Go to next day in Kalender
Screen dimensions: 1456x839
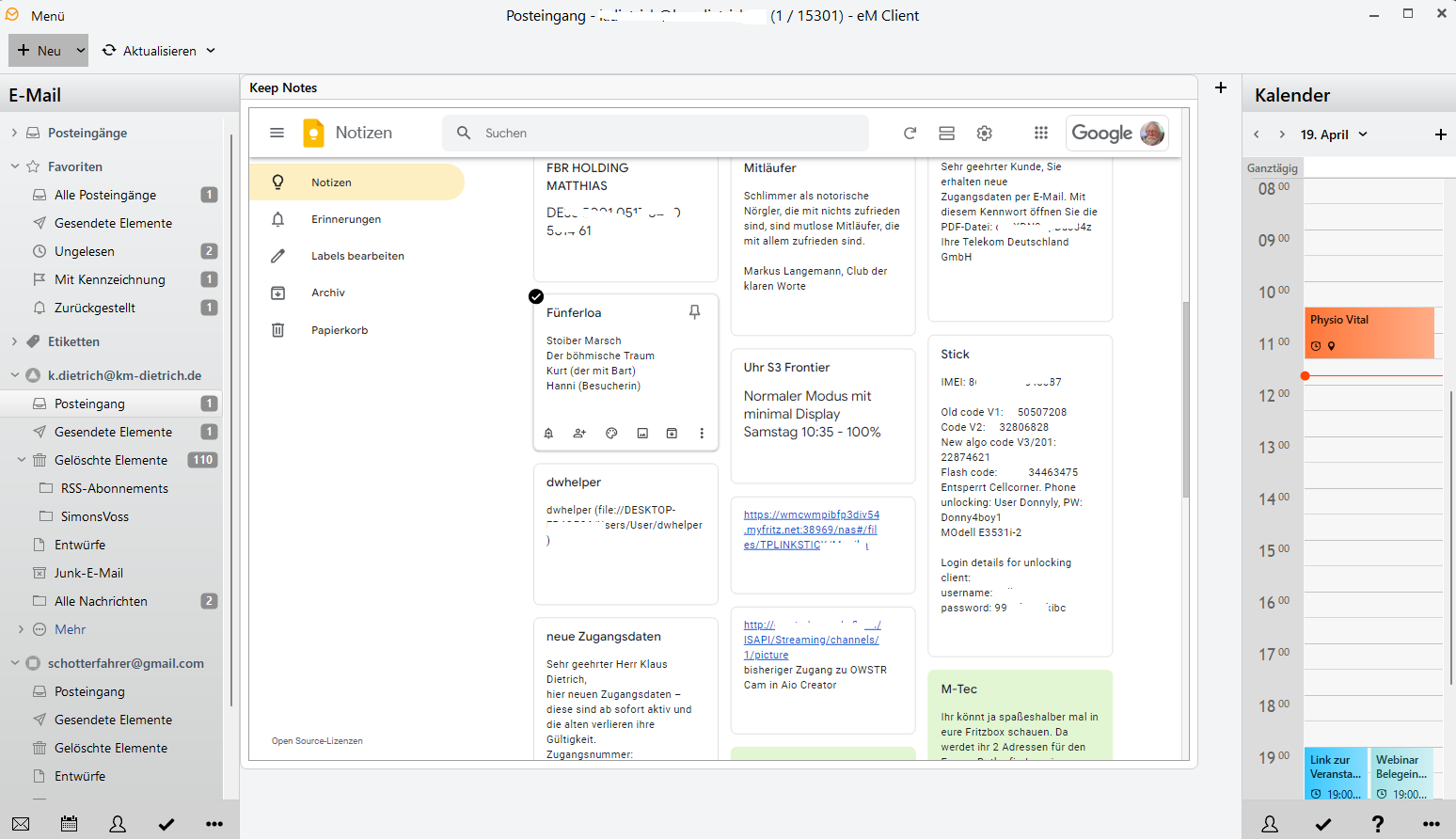coord(1282,135)
